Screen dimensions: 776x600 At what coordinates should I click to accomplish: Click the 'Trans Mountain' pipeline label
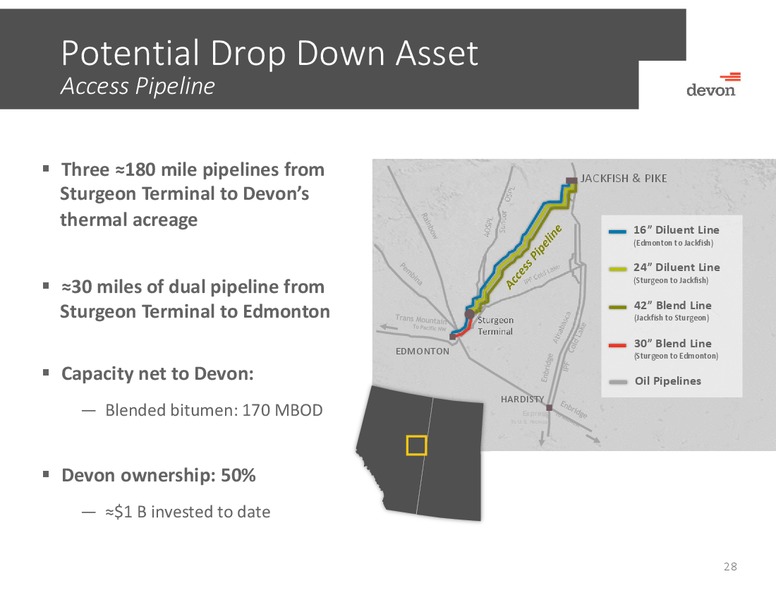pyautogui.click(x=421, y=318)
